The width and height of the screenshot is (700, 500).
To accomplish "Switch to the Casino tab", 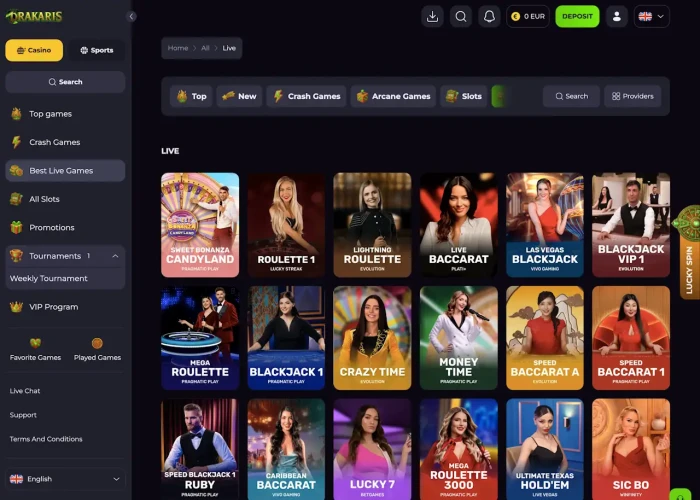I will (x=34, y=50).
